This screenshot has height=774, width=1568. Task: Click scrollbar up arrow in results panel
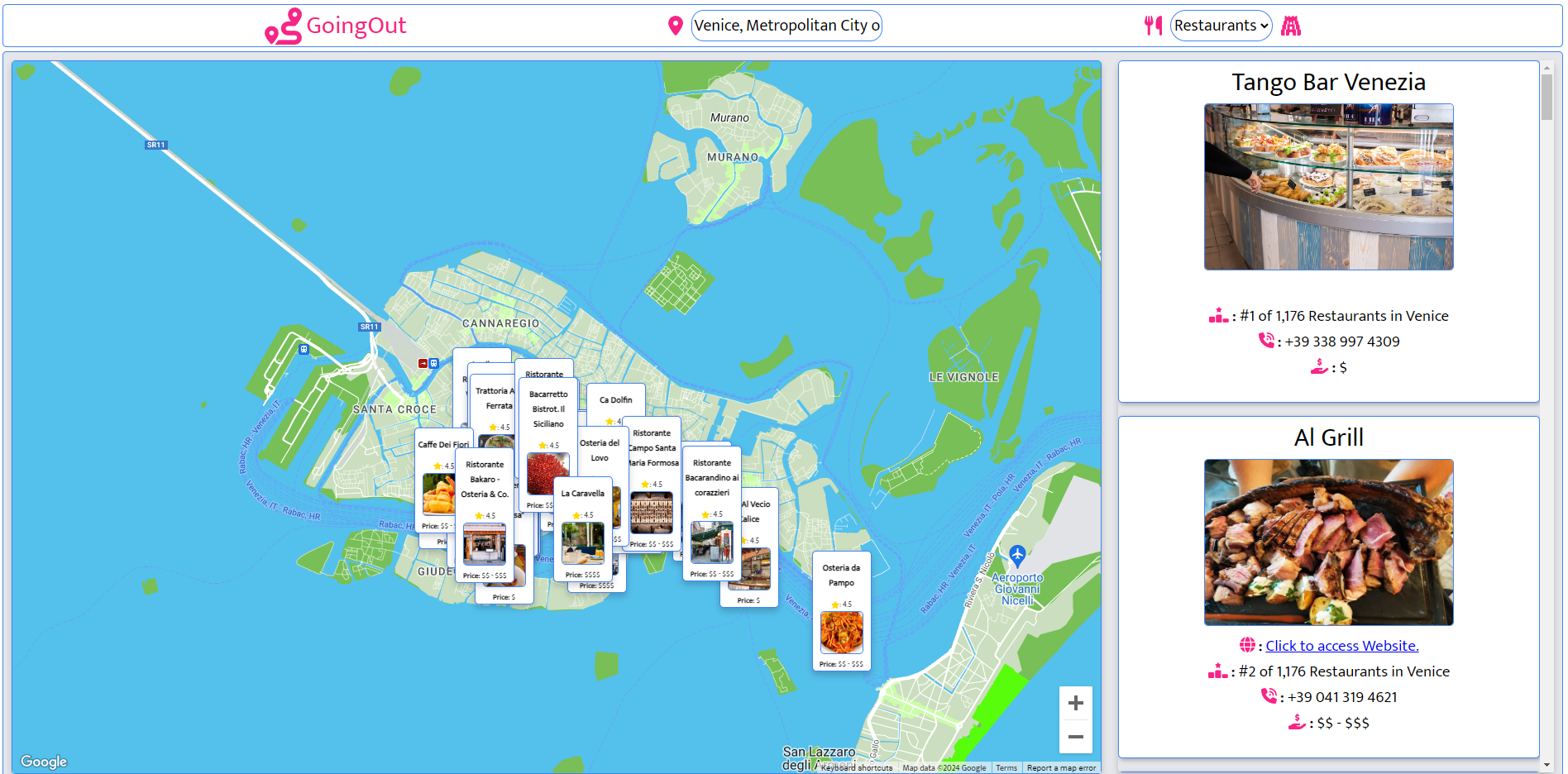(1546, 67)
